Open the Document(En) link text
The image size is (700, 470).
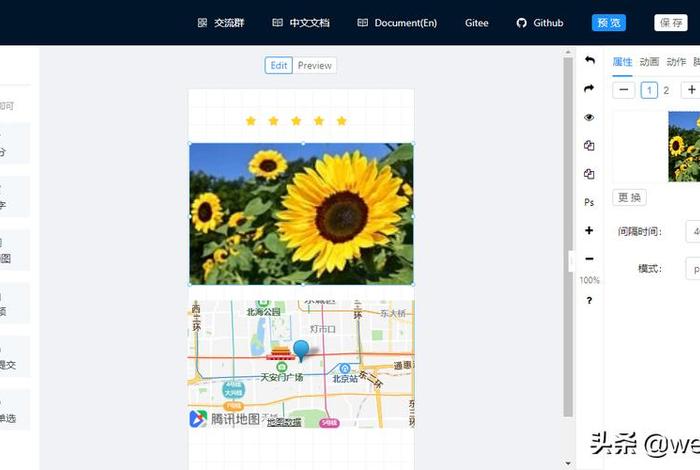(405, 23)
